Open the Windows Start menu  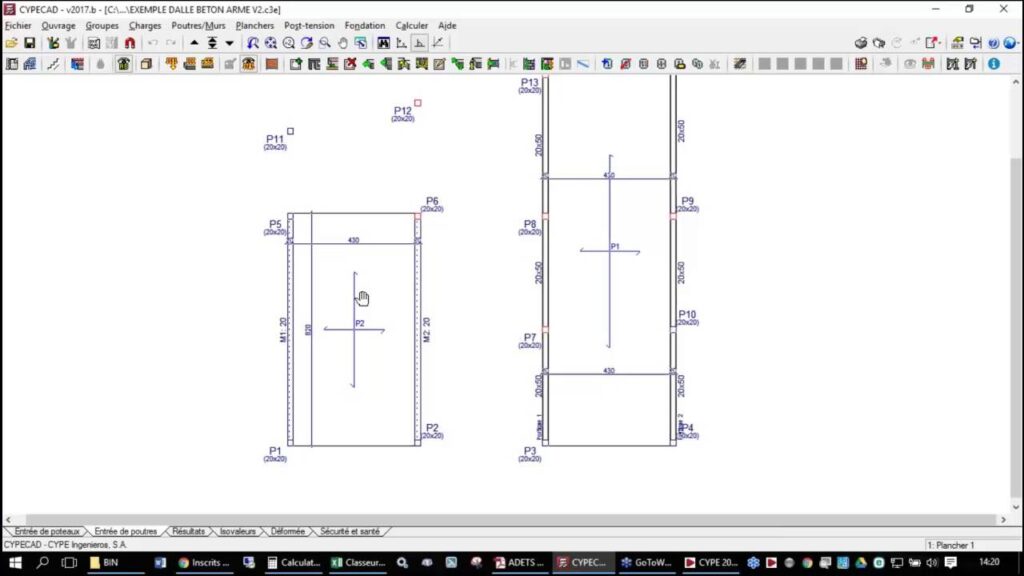(x=15, y=563)
